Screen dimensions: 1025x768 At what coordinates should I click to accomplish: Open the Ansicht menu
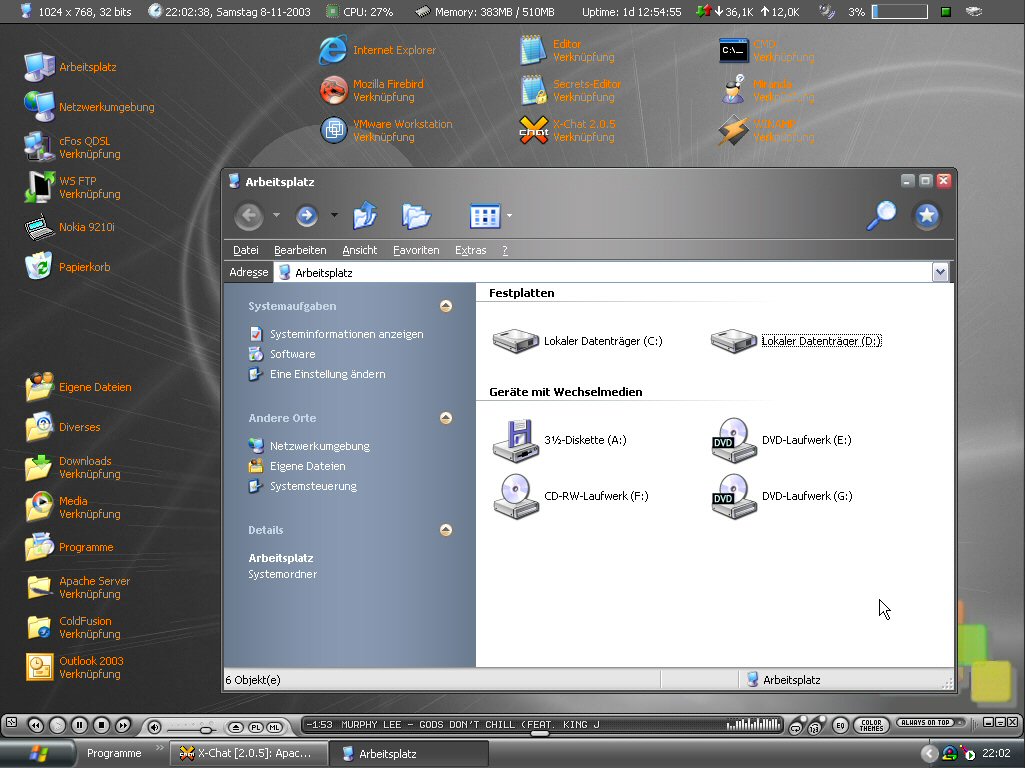click(359, 250)
